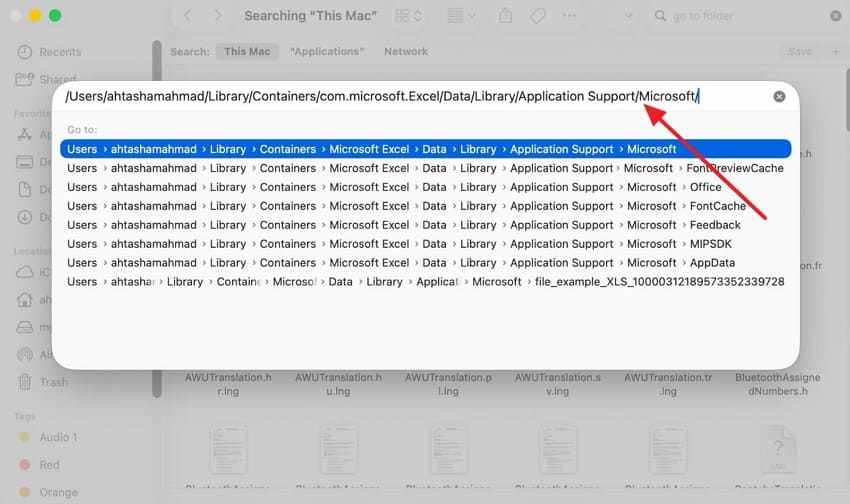Select the AWUTranslation.pl.lng file
The height and width of the screenshot is (504, 850).
pos(448,384)
